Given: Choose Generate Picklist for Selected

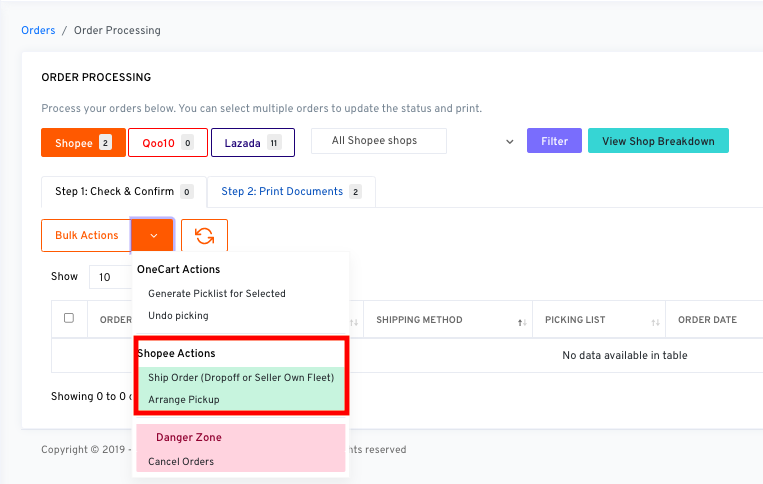Looking at the screenshot, I should tap(217, 294).
